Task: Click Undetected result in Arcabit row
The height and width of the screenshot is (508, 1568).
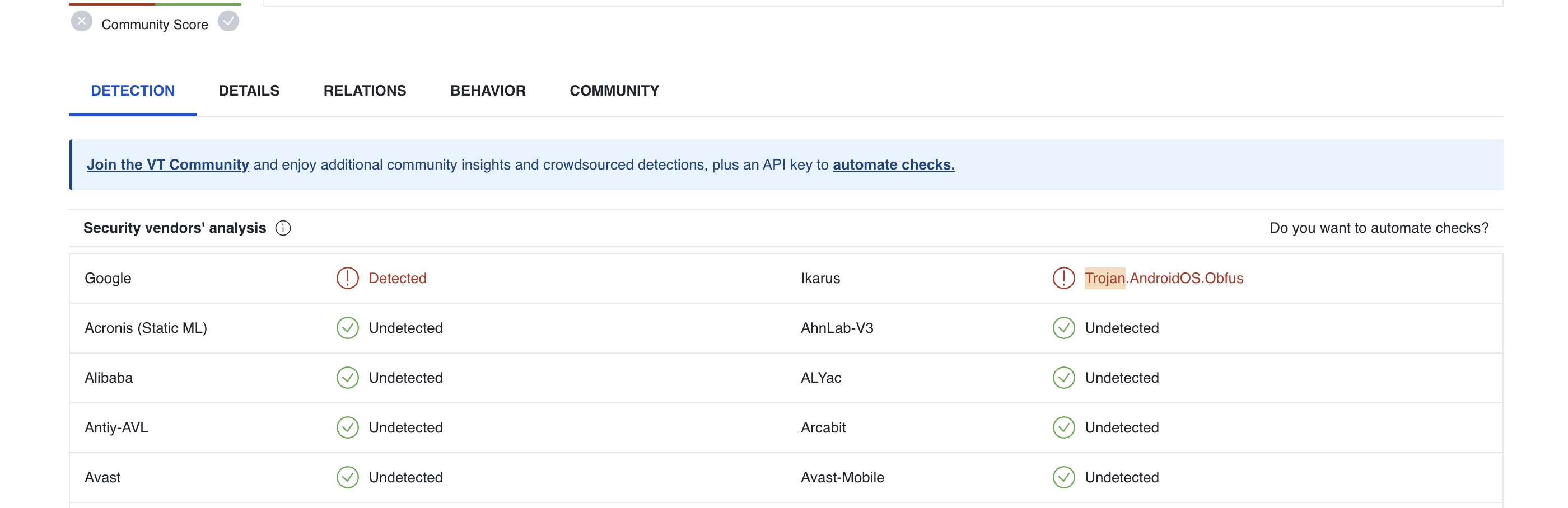Action: point(1122,427)
